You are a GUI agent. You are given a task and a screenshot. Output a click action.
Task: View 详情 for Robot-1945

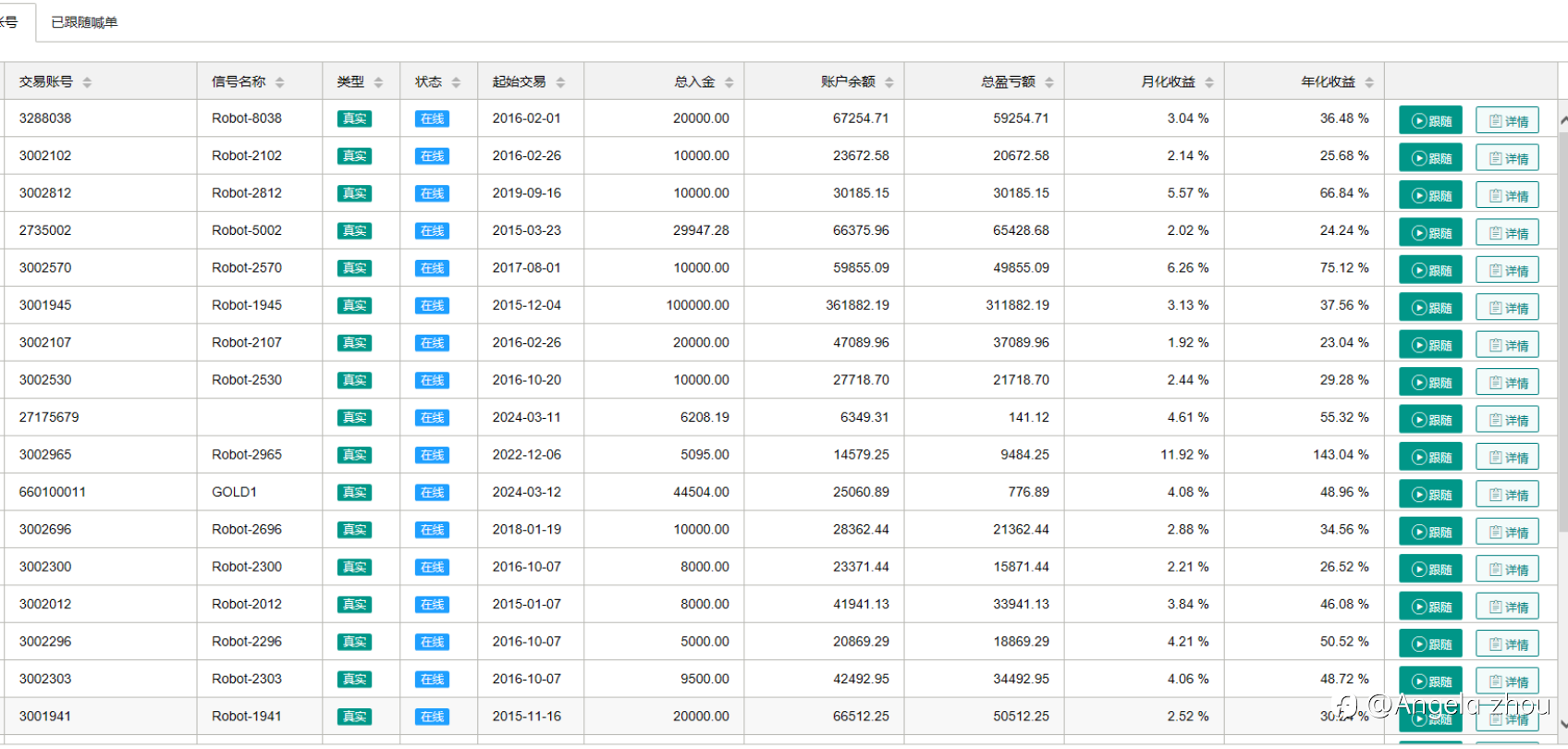pyautogui.click(x=1507, y=307)
